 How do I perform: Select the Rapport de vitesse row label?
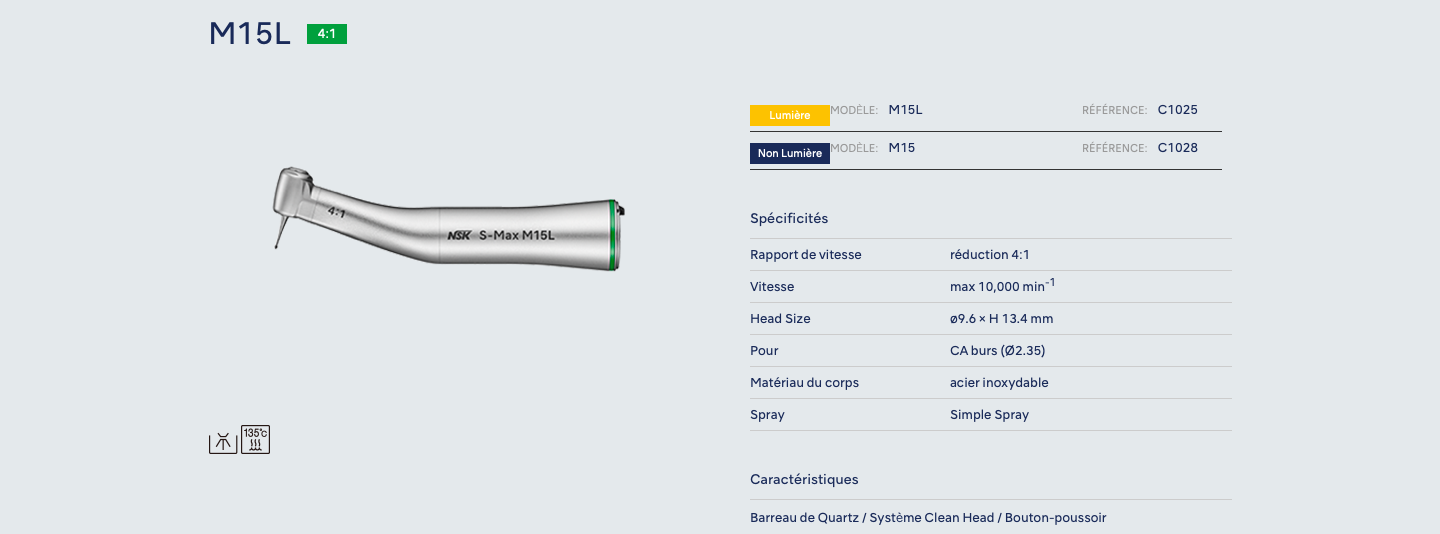pos(805,255)
